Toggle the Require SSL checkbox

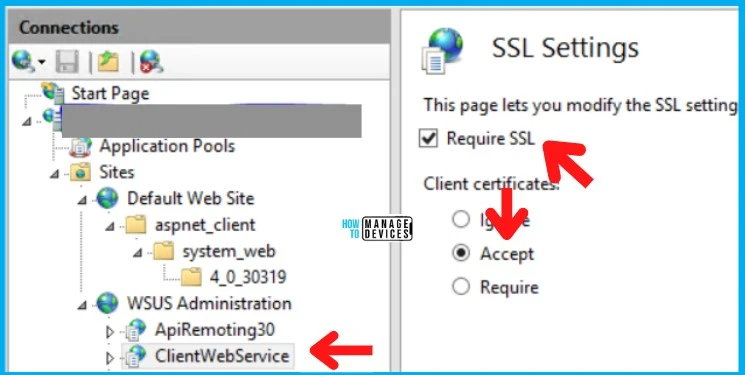pyautogui.click(x=429, y=139)
